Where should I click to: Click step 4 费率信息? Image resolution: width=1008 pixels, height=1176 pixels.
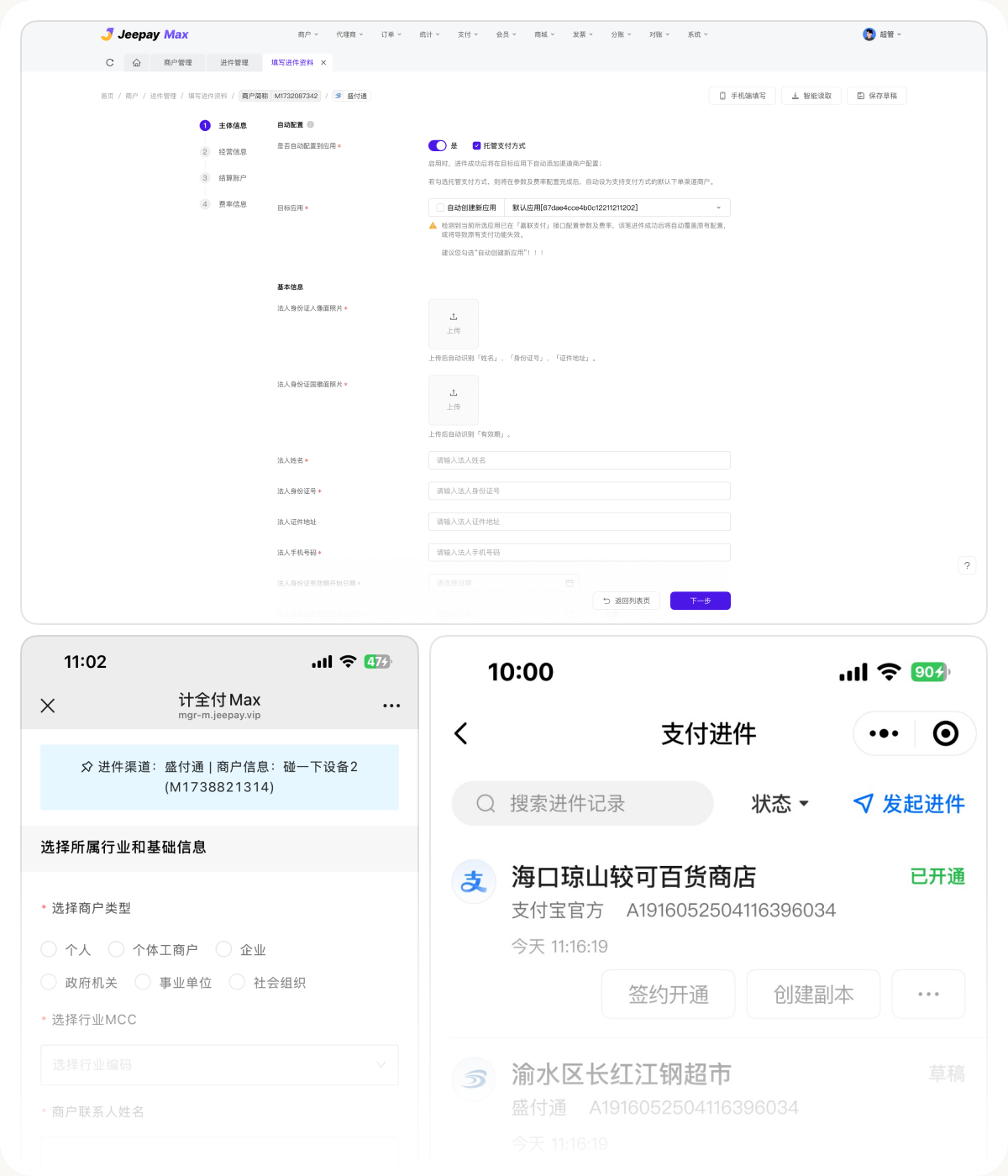click(x=224, y=204)
